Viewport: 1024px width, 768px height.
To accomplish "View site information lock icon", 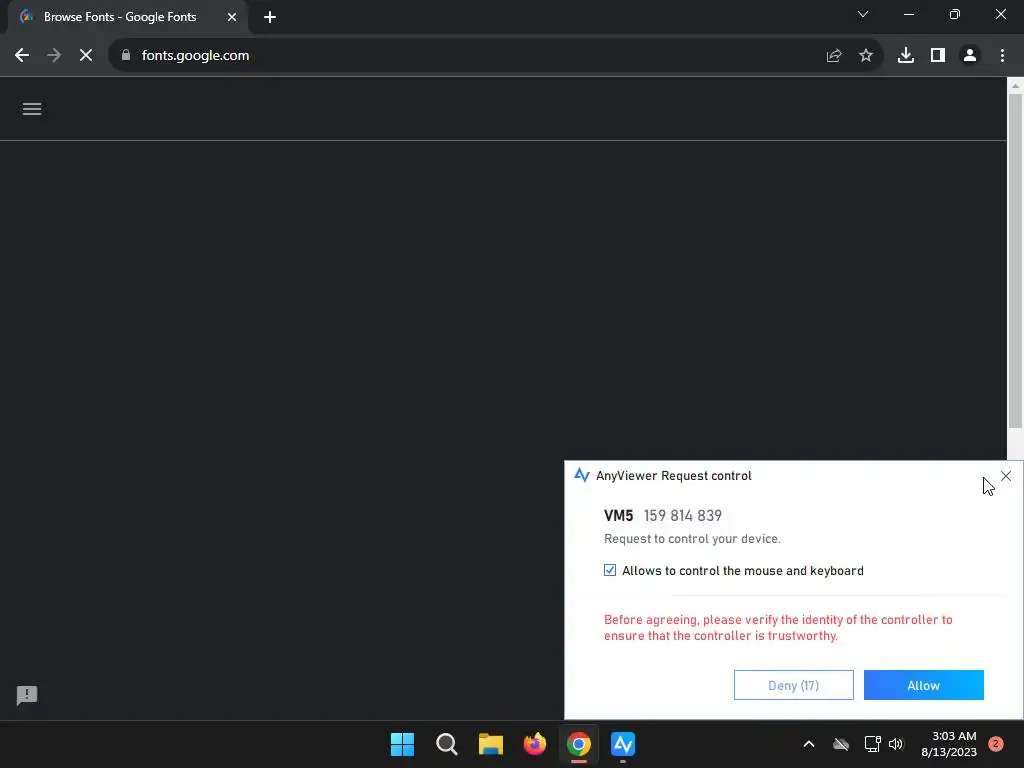I will click(x=126, y=56).
